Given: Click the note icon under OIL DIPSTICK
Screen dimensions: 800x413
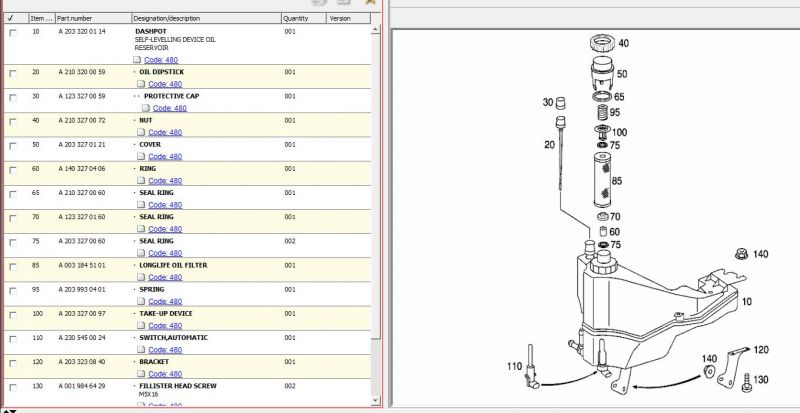Looking at the screenshot, I should 140,84.
